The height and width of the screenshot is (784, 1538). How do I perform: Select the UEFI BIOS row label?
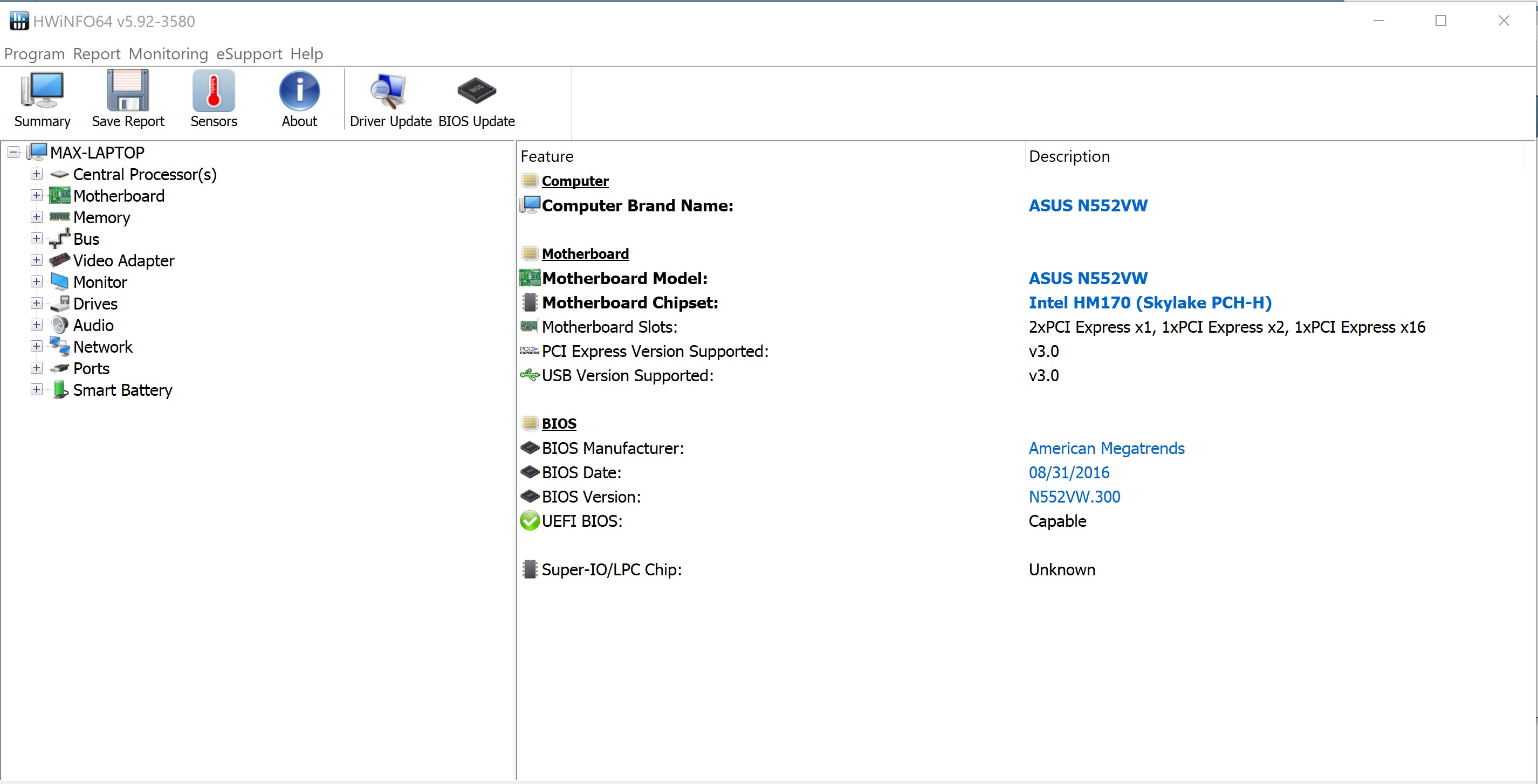pos(582,521)
